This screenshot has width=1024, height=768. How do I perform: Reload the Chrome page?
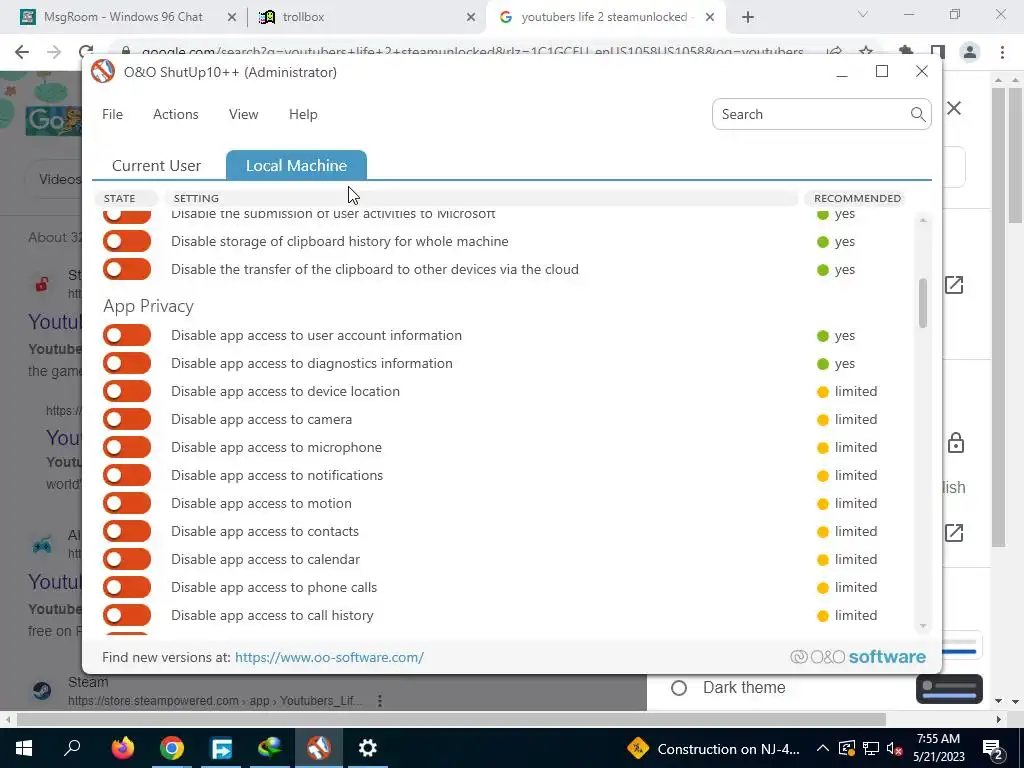coord(86,52)
